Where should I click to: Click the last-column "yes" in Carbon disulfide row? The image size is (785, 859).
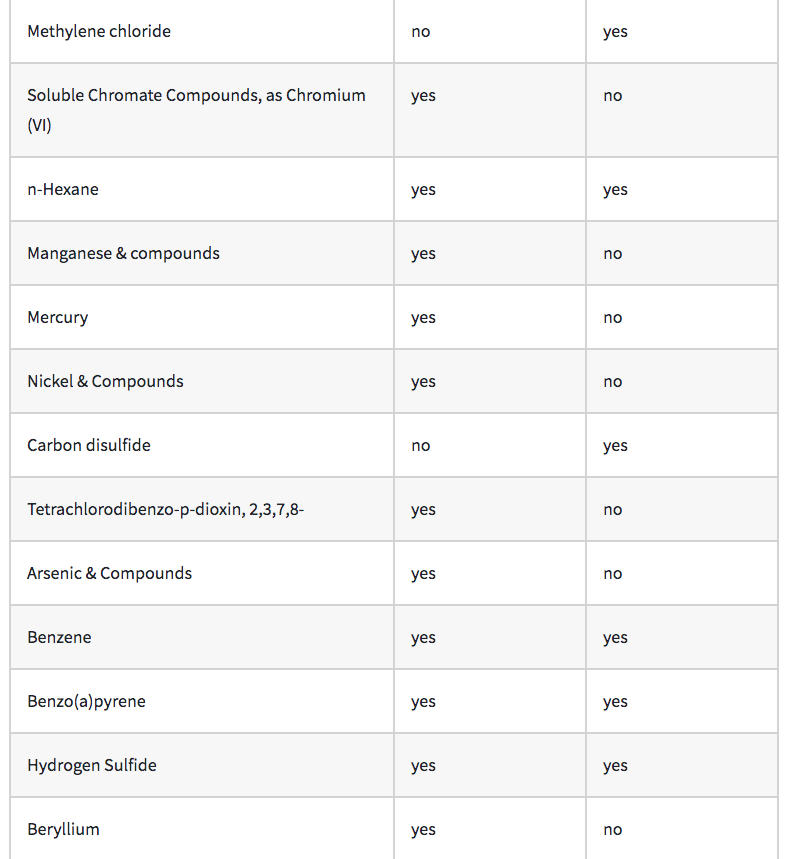pyautogui.click(x=615, y=446)
